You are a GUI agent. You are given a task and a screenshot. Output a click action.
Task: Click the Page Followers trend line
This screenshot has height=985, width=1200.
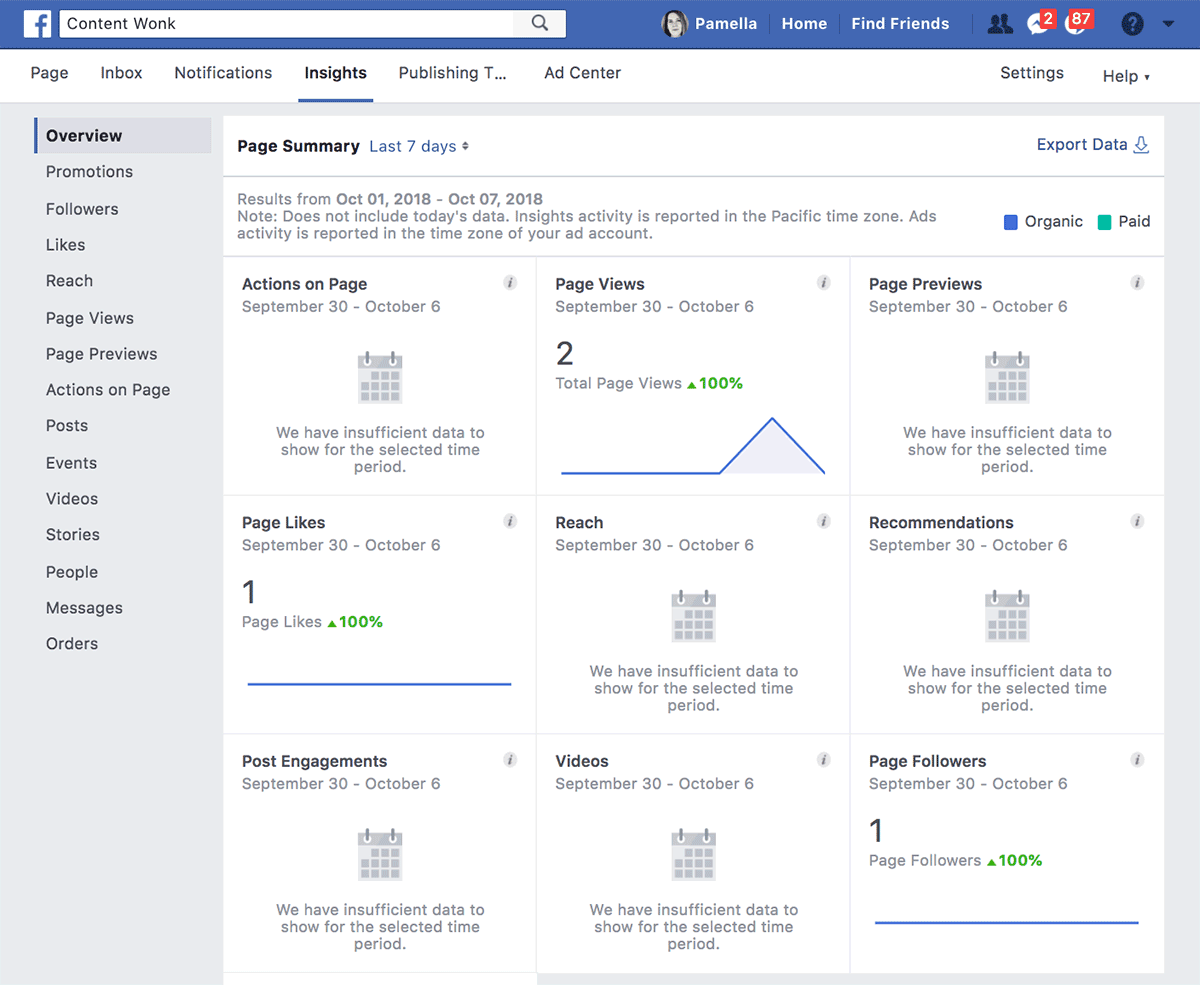click(1006, 922)
